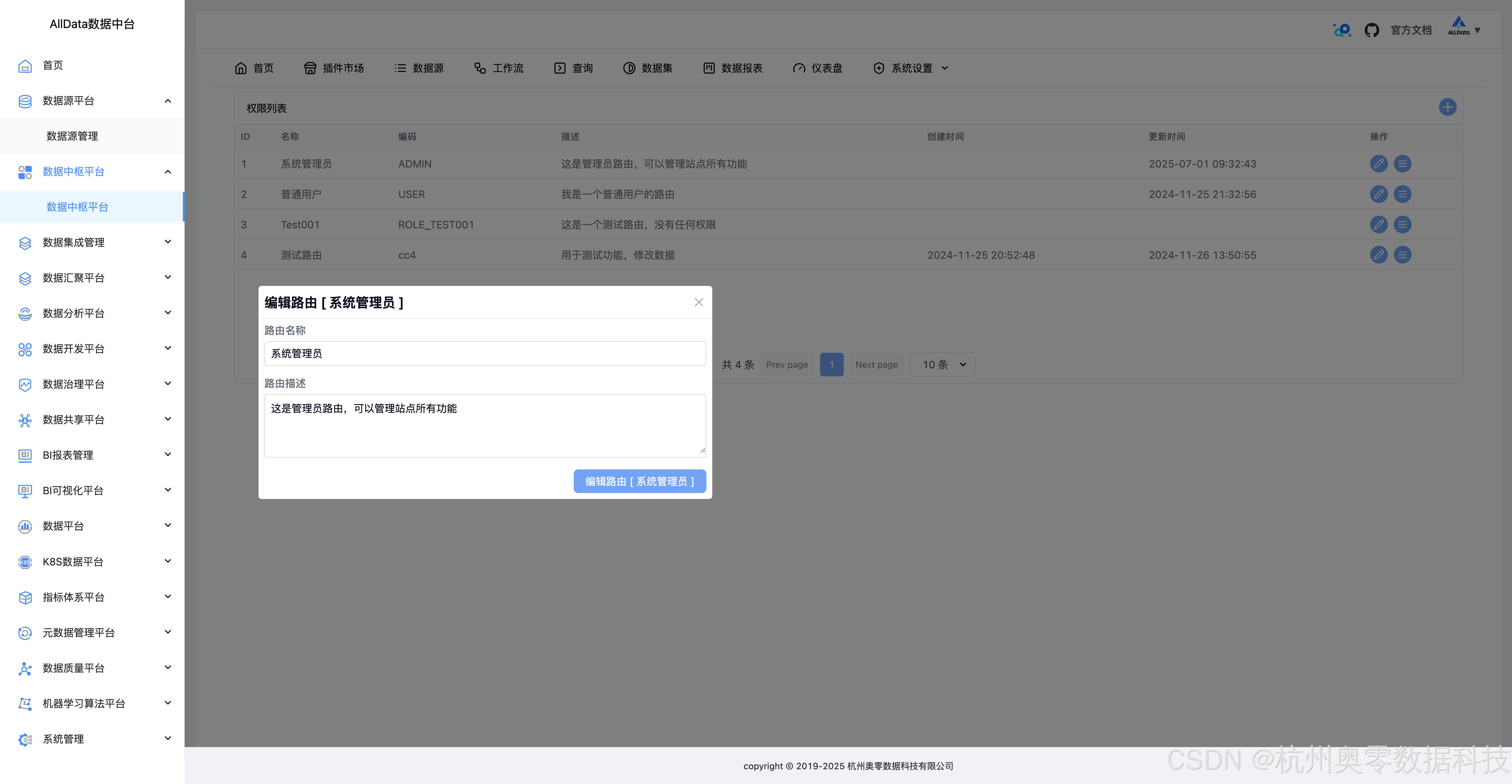Click the 数据共享平台 network icon

click(x=25, y=420)
